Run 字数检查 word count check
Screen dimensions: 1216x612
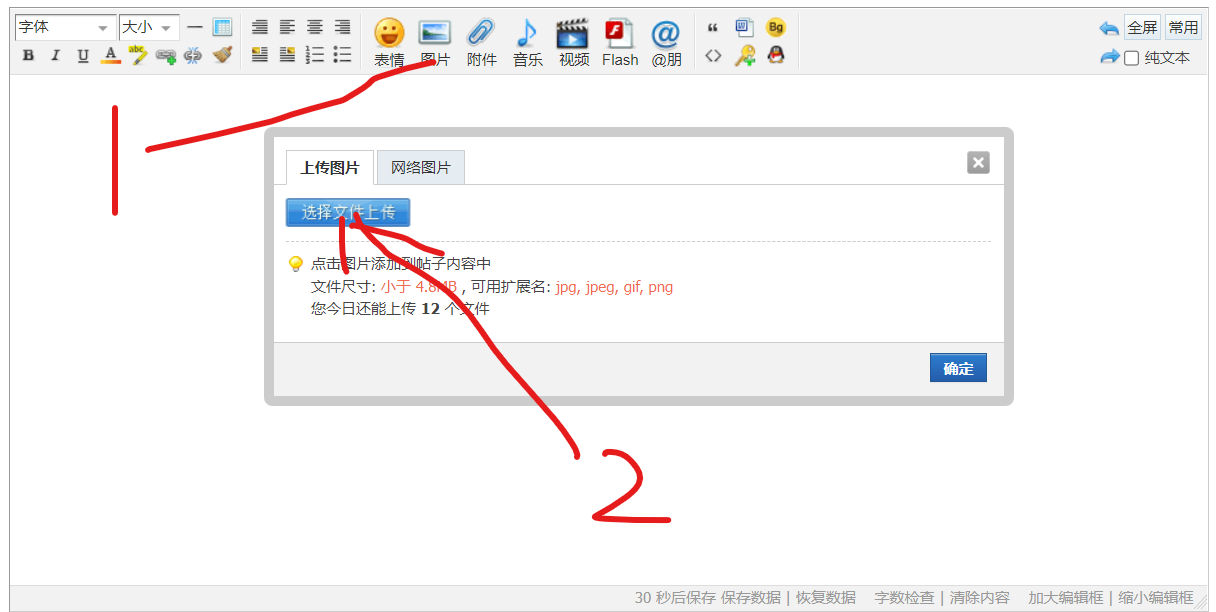pyautogui.click(x=904, y=597)
